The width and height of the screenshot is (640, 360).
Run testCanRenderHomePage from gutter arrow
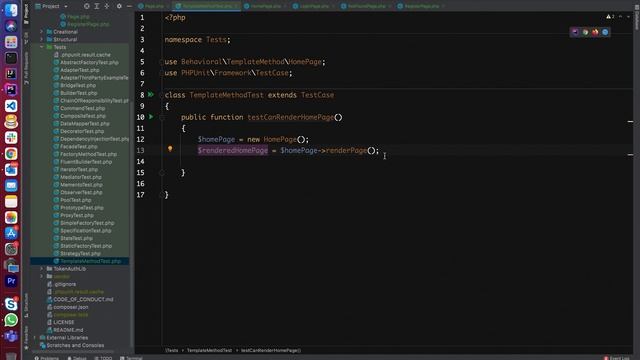pos(151,117)
